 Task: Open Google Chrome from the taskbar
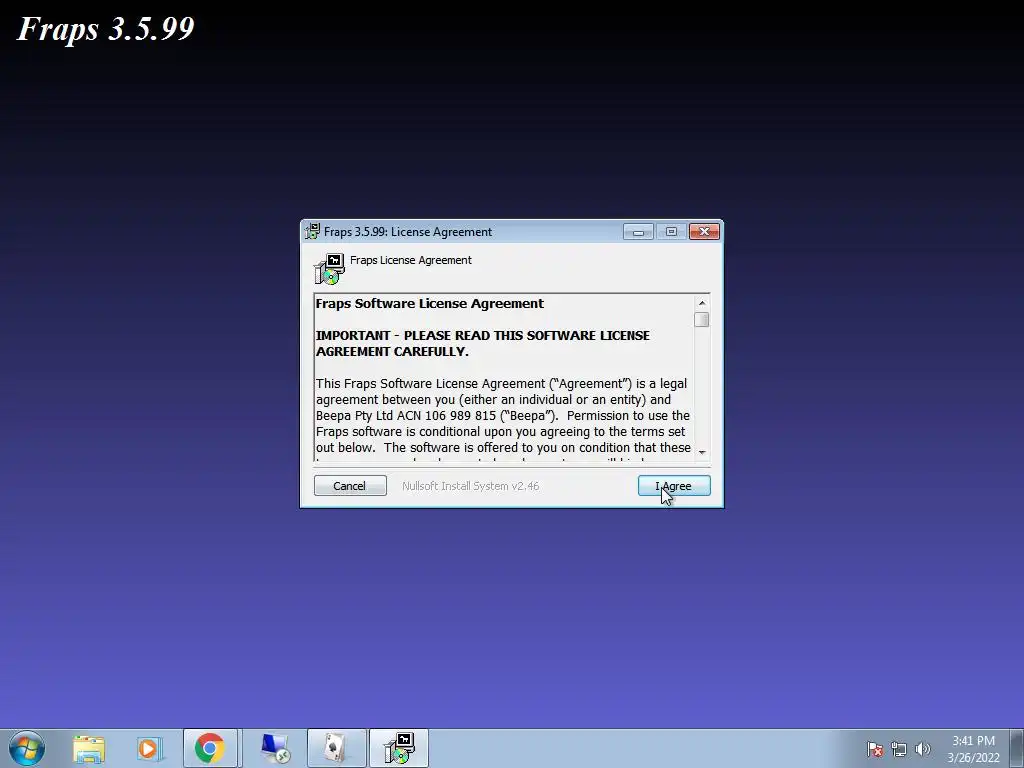210,748
